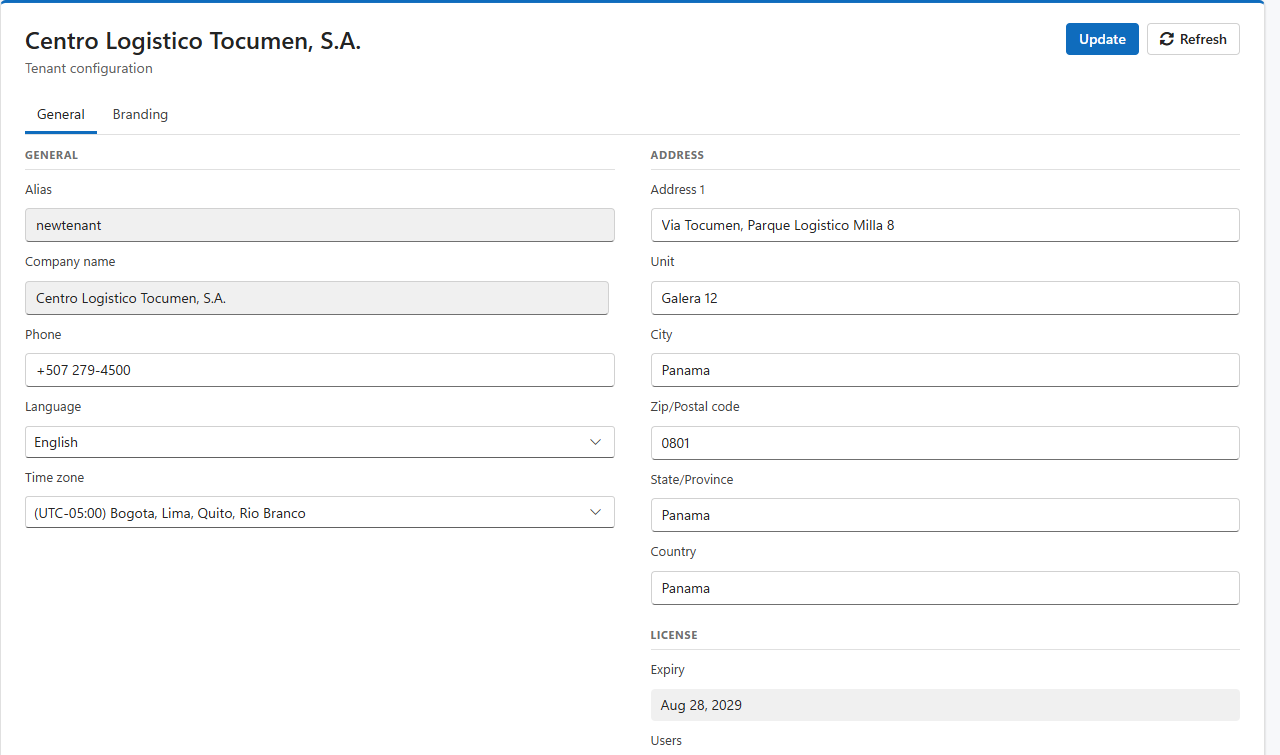The width and height of the screenshot is (1280, 755).
Task: Click the Users label
Action: click(666, 741)
